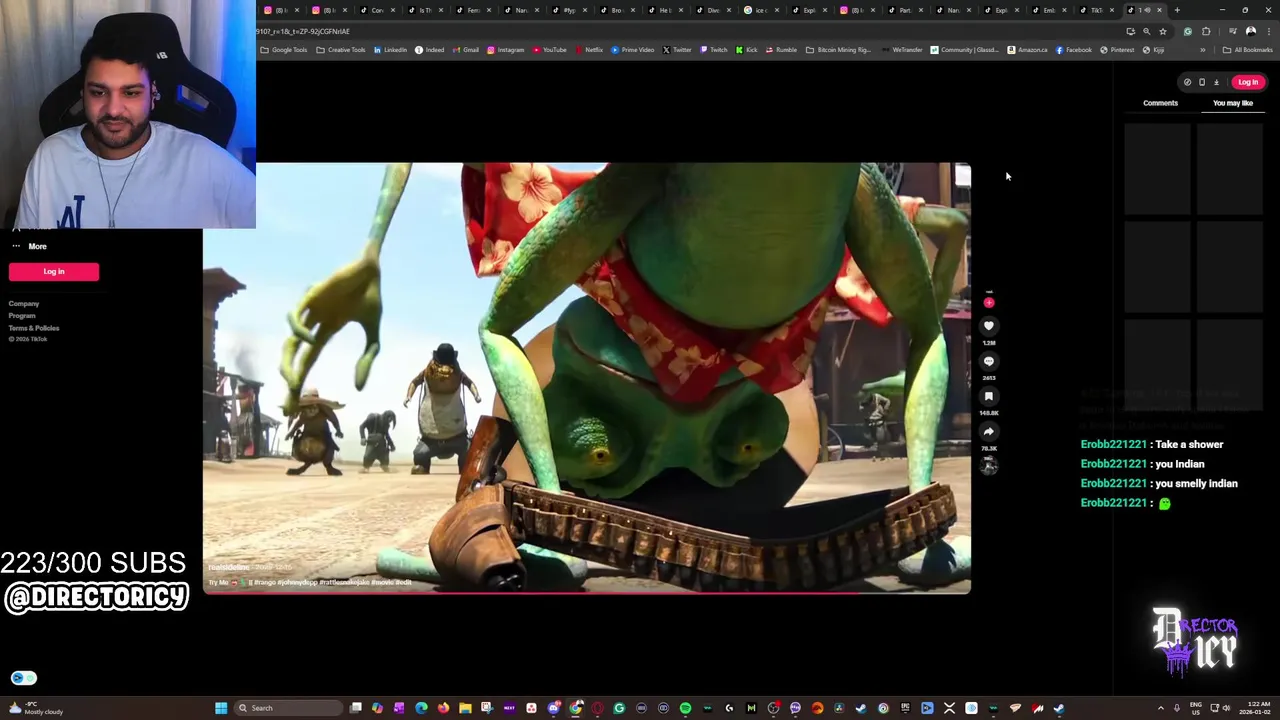Open the weather widget on the taskbar
The image size is (1280, 720).
[x=36, y=708]
